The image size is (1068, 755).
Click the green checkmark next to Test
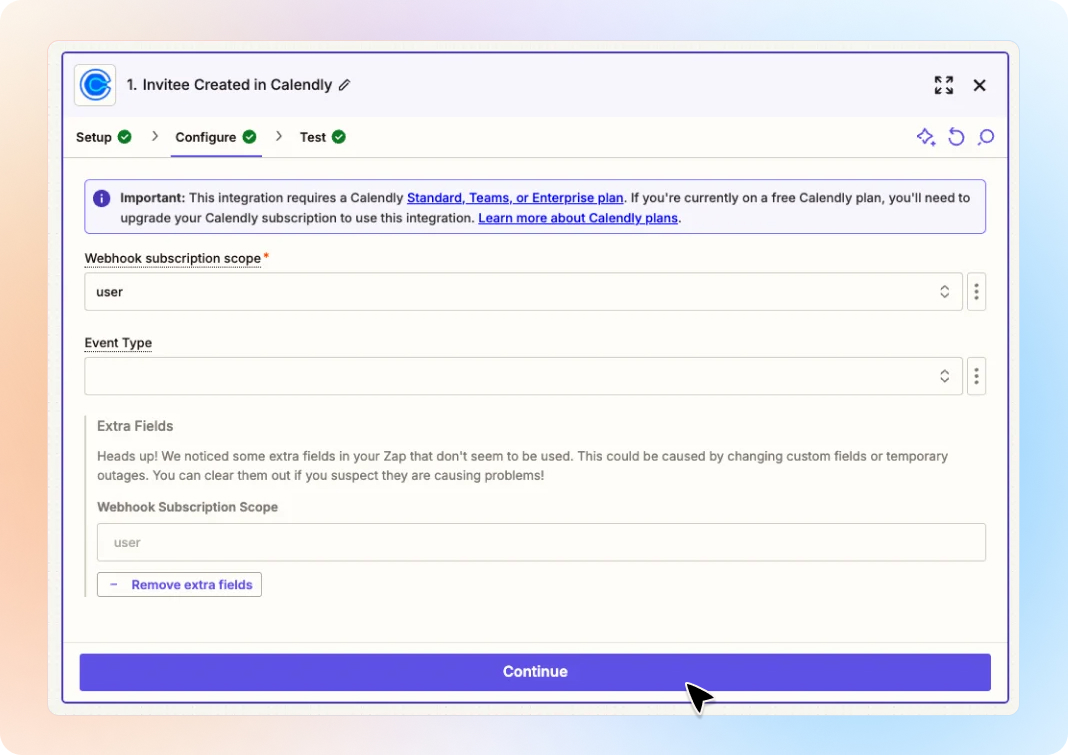(339, 137)
